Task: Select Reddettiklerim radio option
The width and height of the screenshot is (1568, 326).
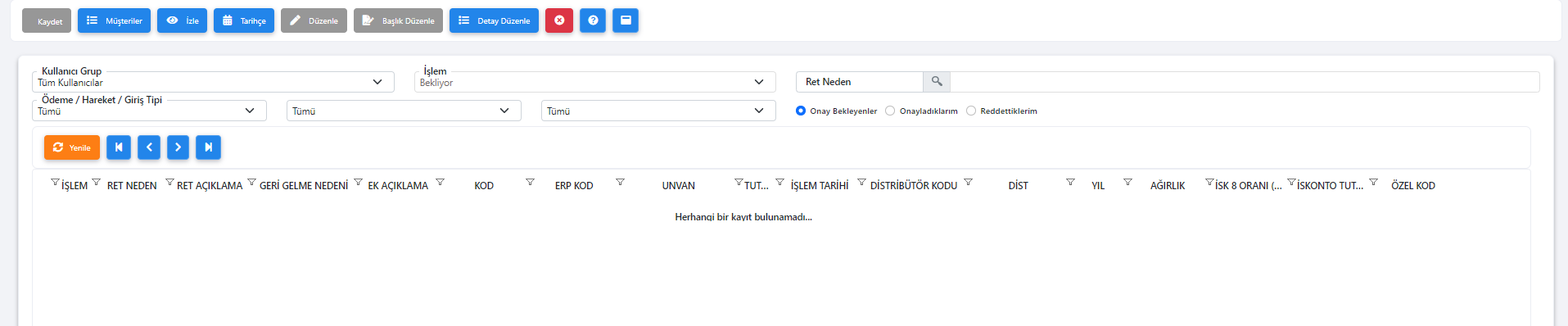Action: (971, 111)
